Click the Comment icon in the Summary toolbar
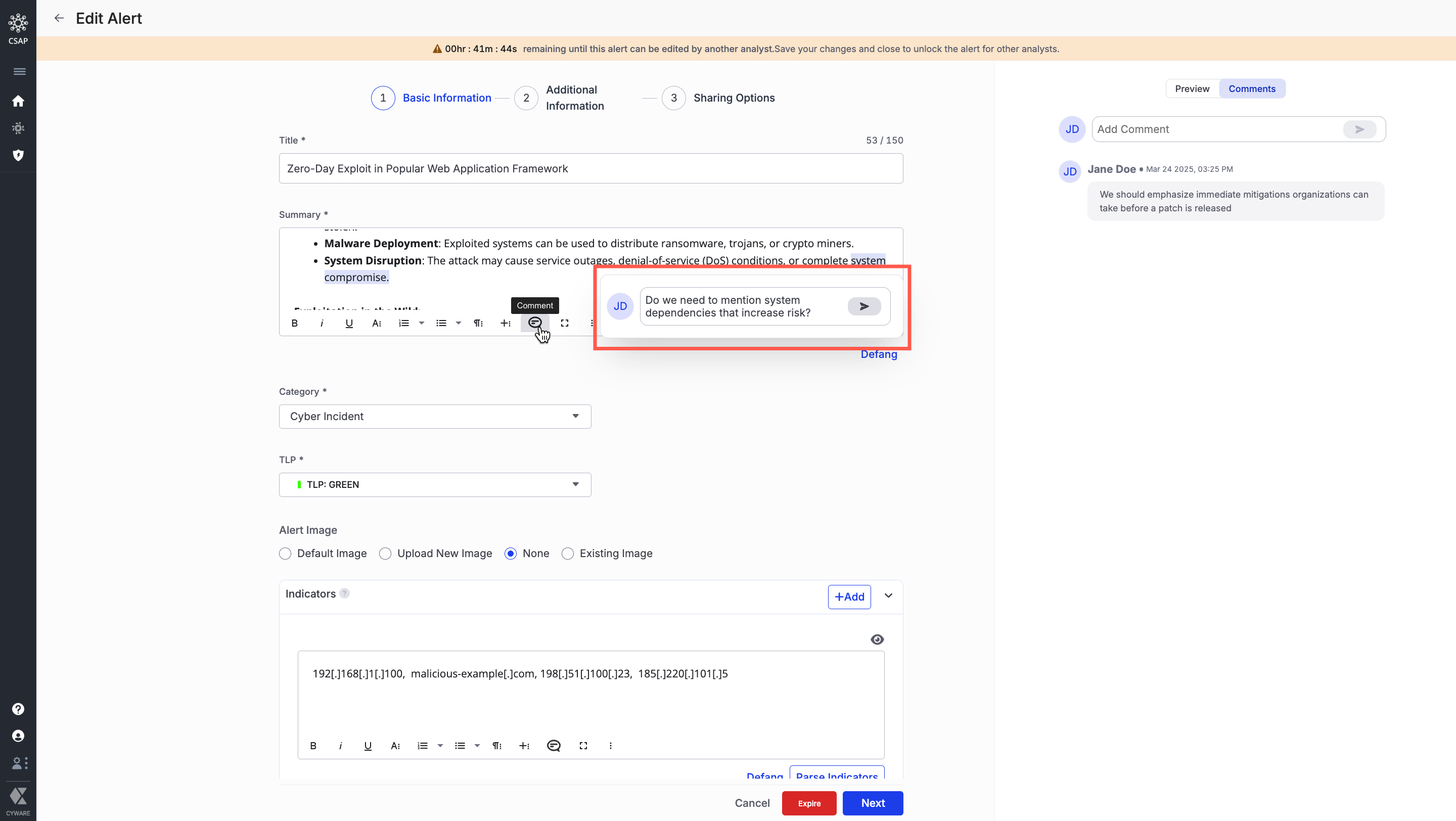The height and width of the screenshot is (821, 1456). click(x=535, y=323)
